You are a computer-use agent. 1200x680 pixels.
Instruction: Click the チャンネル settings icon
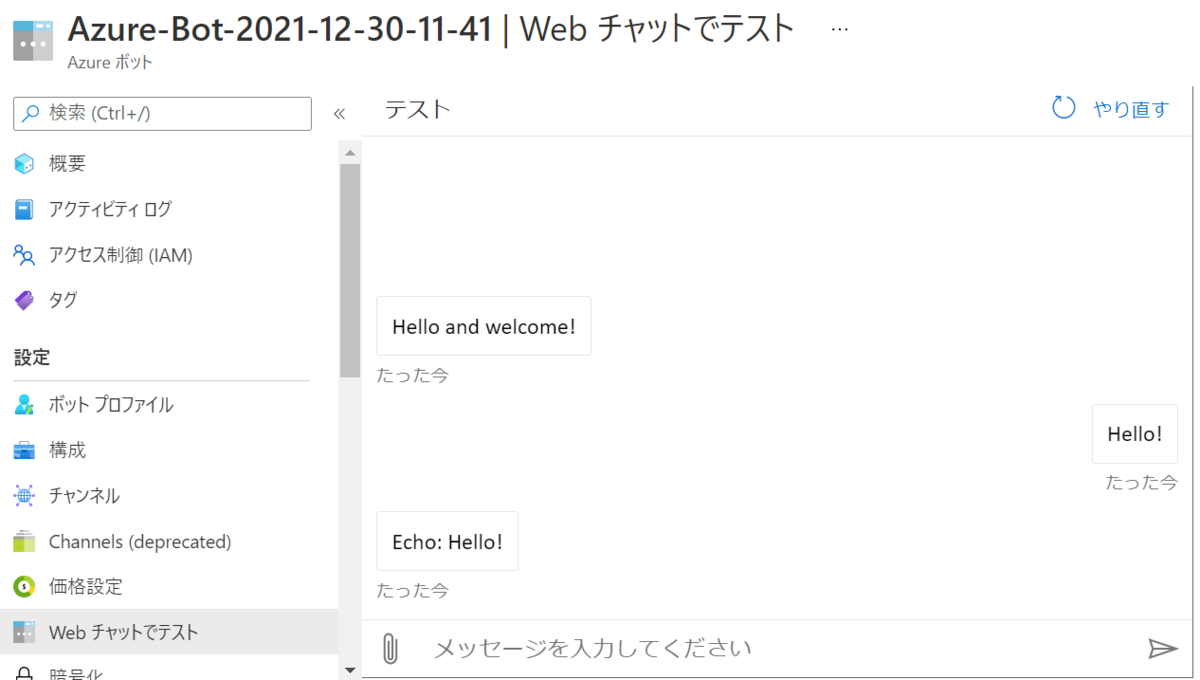[x=22, y=495]
